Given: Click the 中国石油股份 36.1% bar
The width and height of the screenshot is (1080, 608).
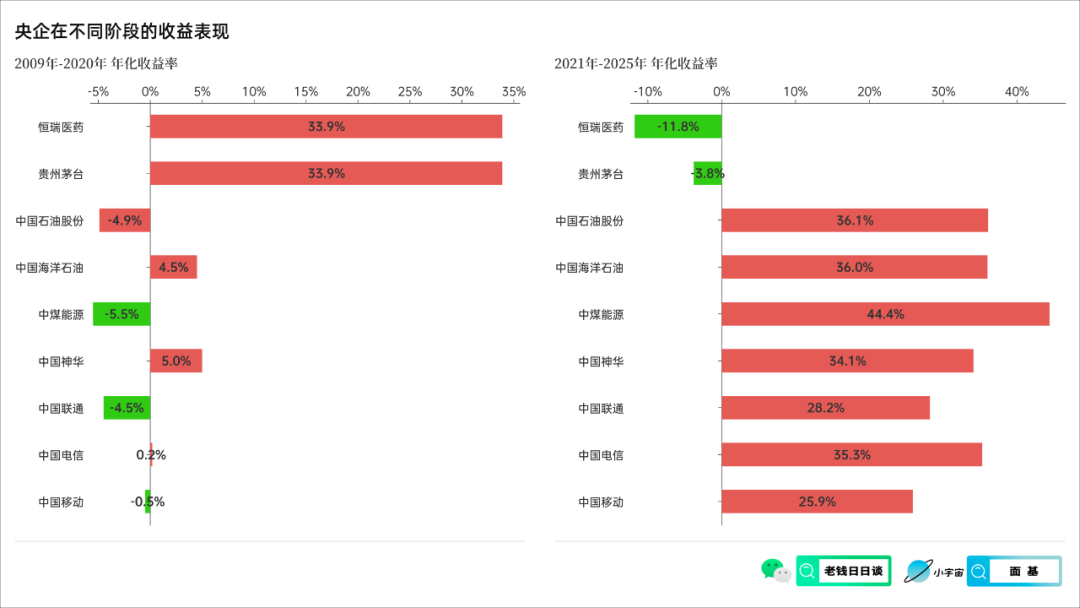Looking at the screenshot, I should [x=855, y=220].
